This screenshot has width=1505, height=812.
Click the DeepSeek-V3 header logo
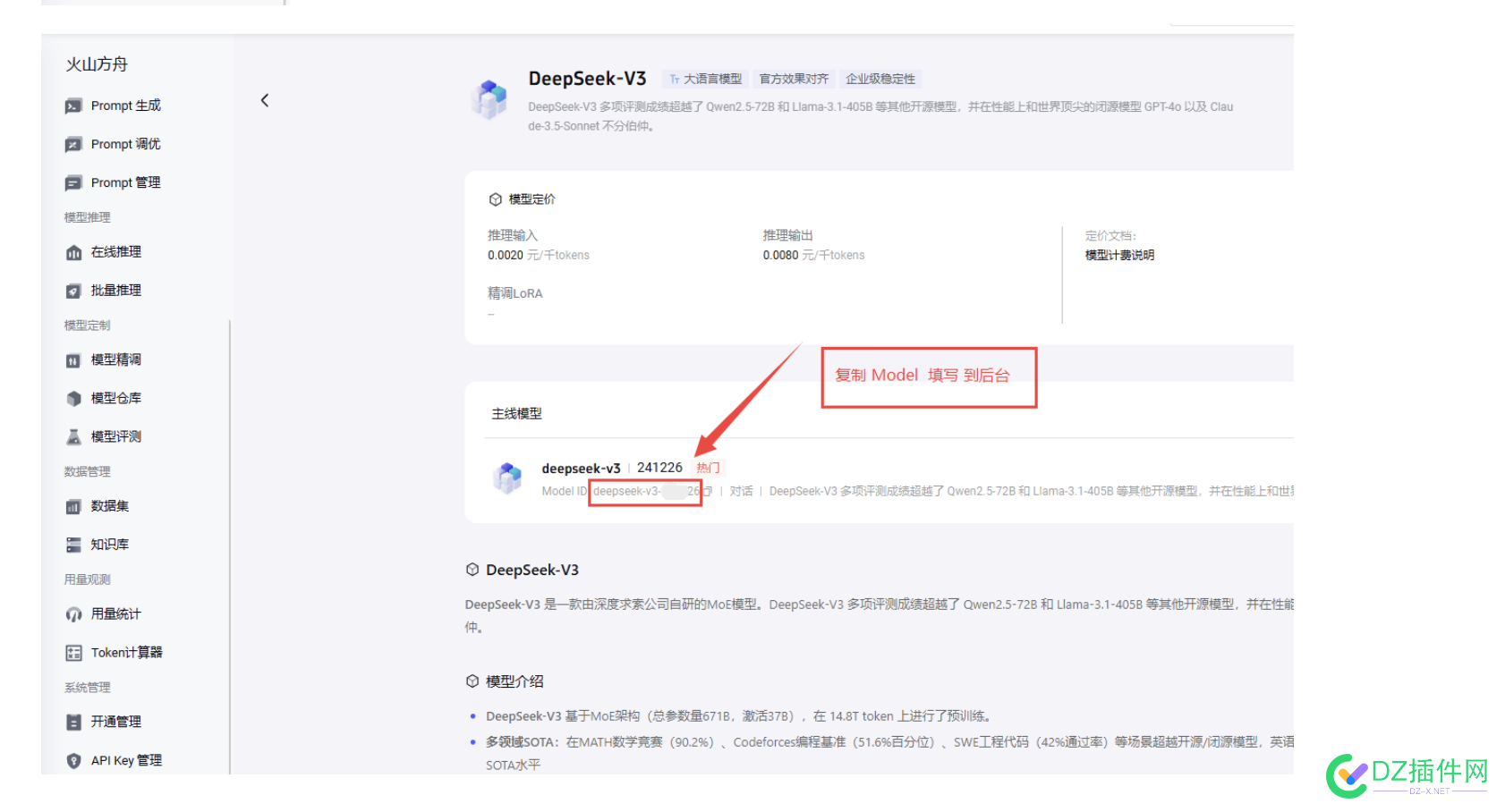[489, 99]
